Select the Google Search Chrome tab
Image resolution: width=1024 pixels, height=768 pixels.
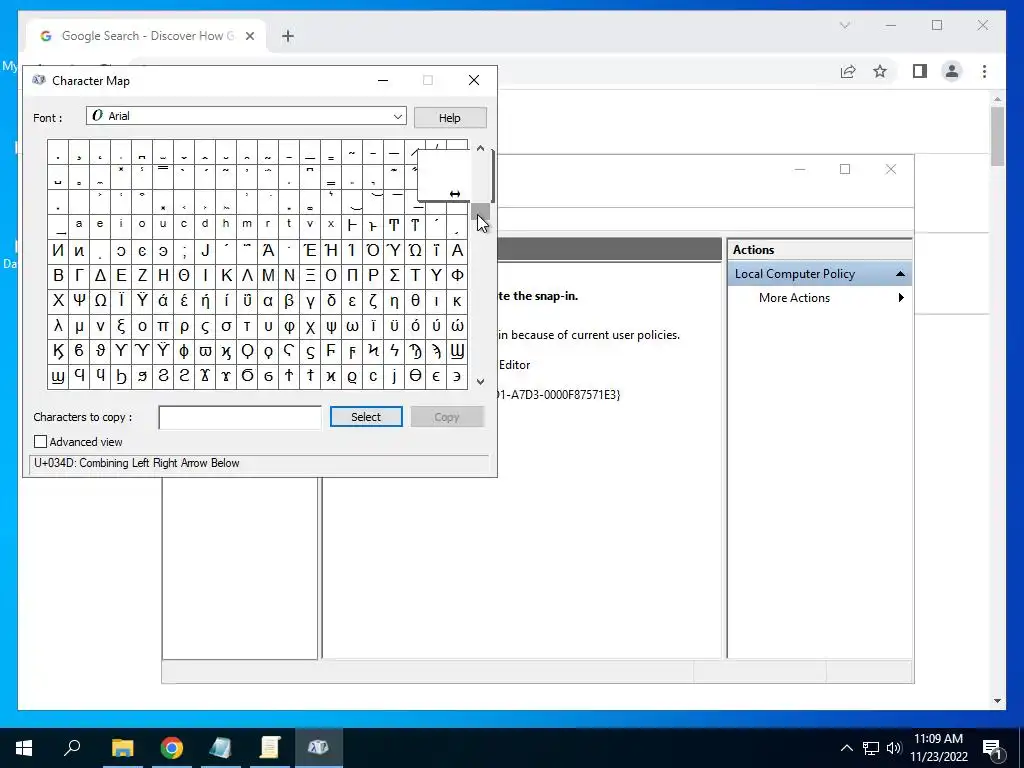coord(145,36)
